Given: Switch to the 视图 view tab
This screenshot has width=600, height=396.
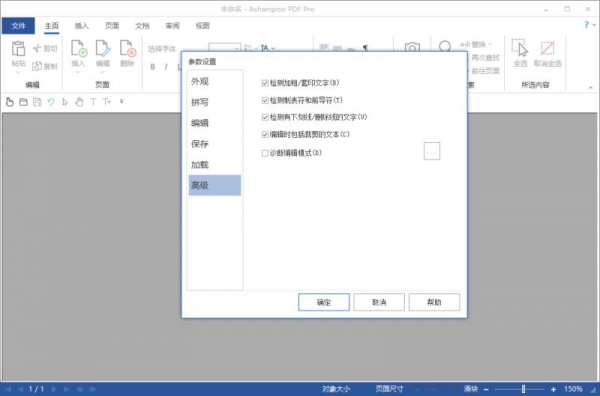Looking at the screenshot, I should [202, 26].
